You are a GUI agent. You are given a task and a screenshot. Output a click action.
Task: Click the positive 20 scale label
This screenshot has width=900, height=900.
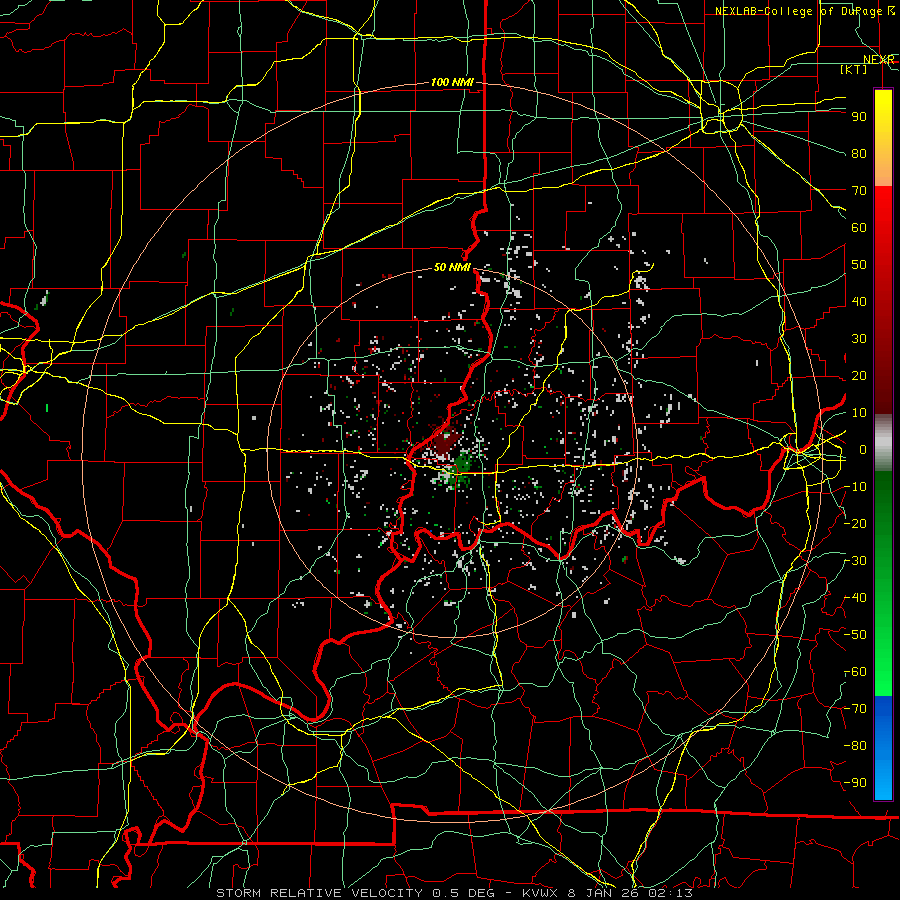[859, 375]
